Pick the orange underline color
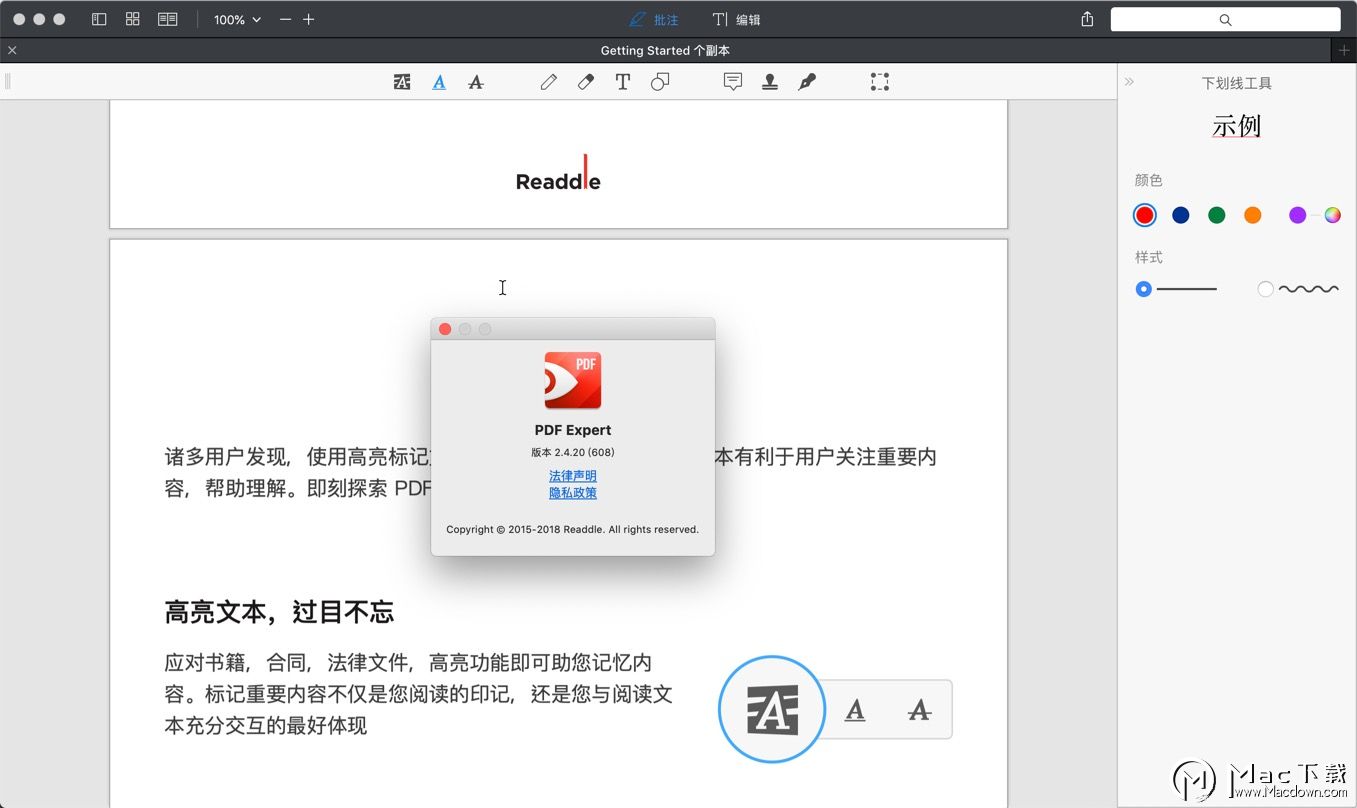 click(x=1253, y=215)
